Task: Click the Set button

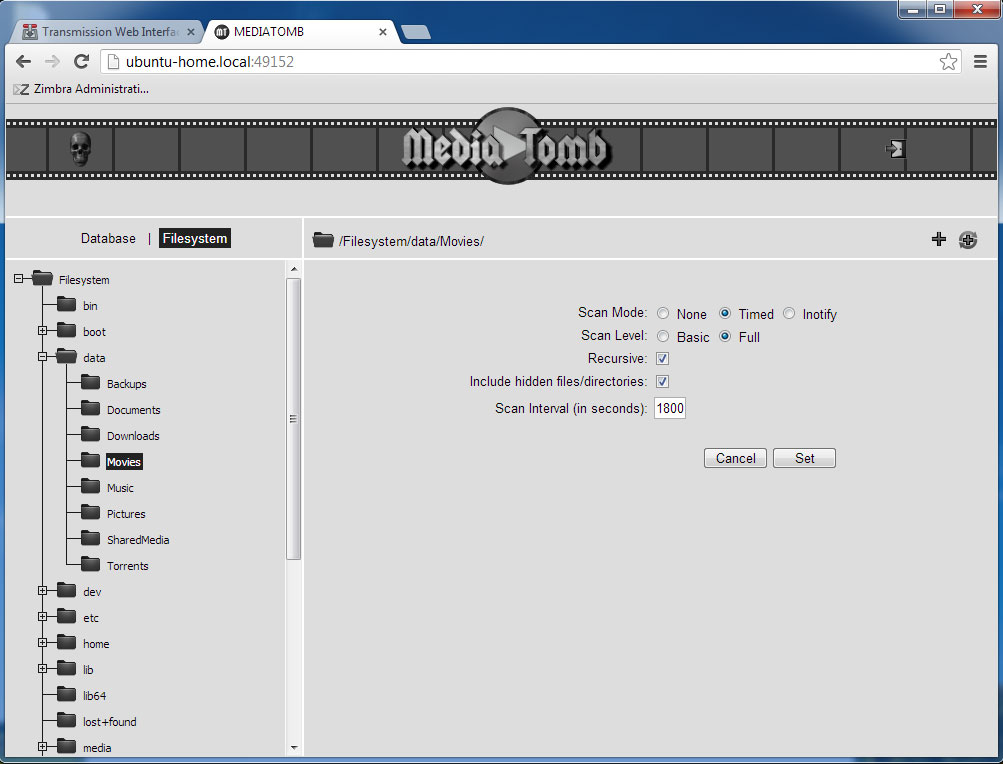Action: click(804, 458)
